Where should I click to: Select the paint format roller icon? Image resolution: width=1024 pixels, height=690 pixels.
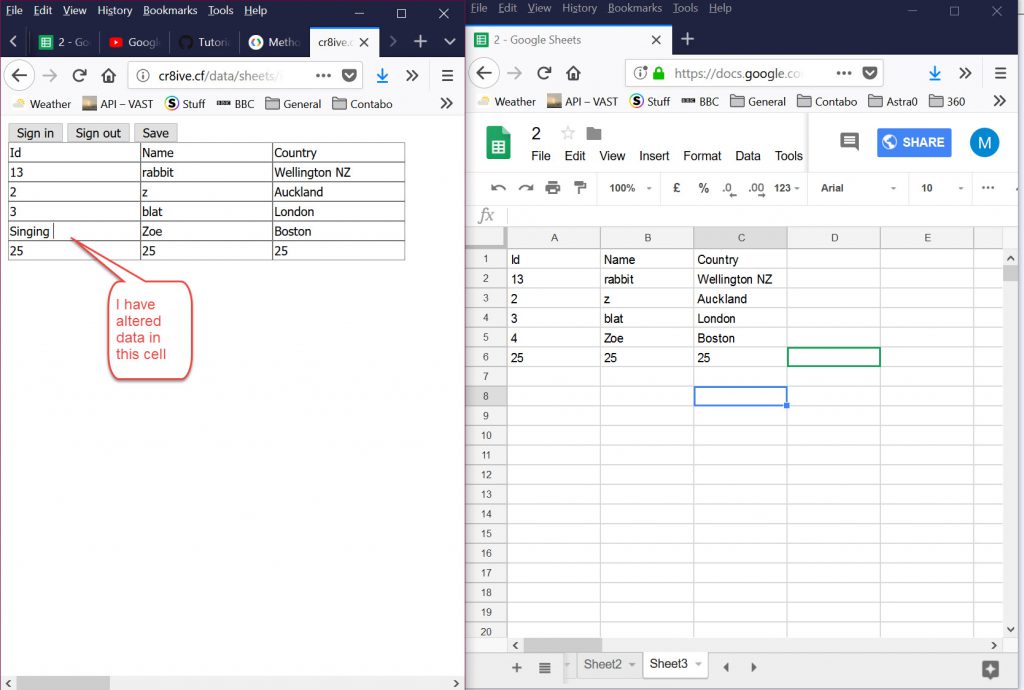(x=579, y=188)
